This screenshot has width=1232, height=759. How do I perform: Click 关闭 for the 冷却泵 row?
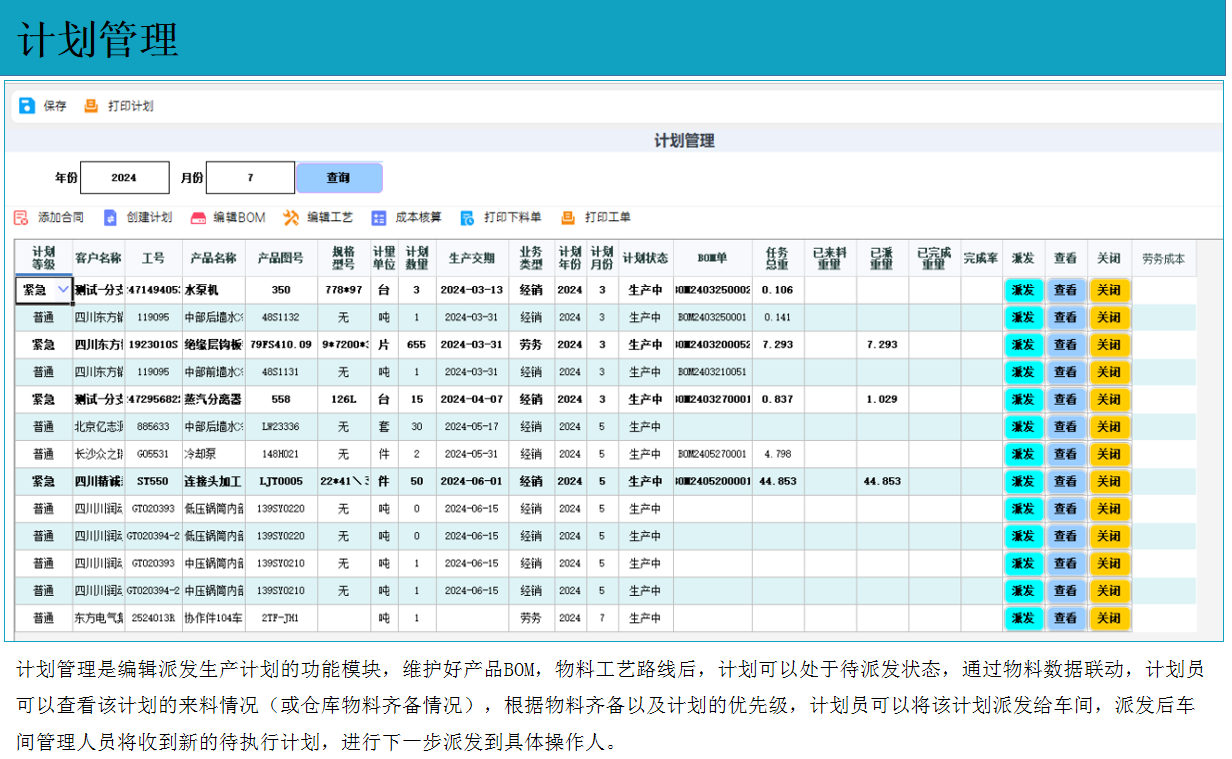coord(1109,454)
